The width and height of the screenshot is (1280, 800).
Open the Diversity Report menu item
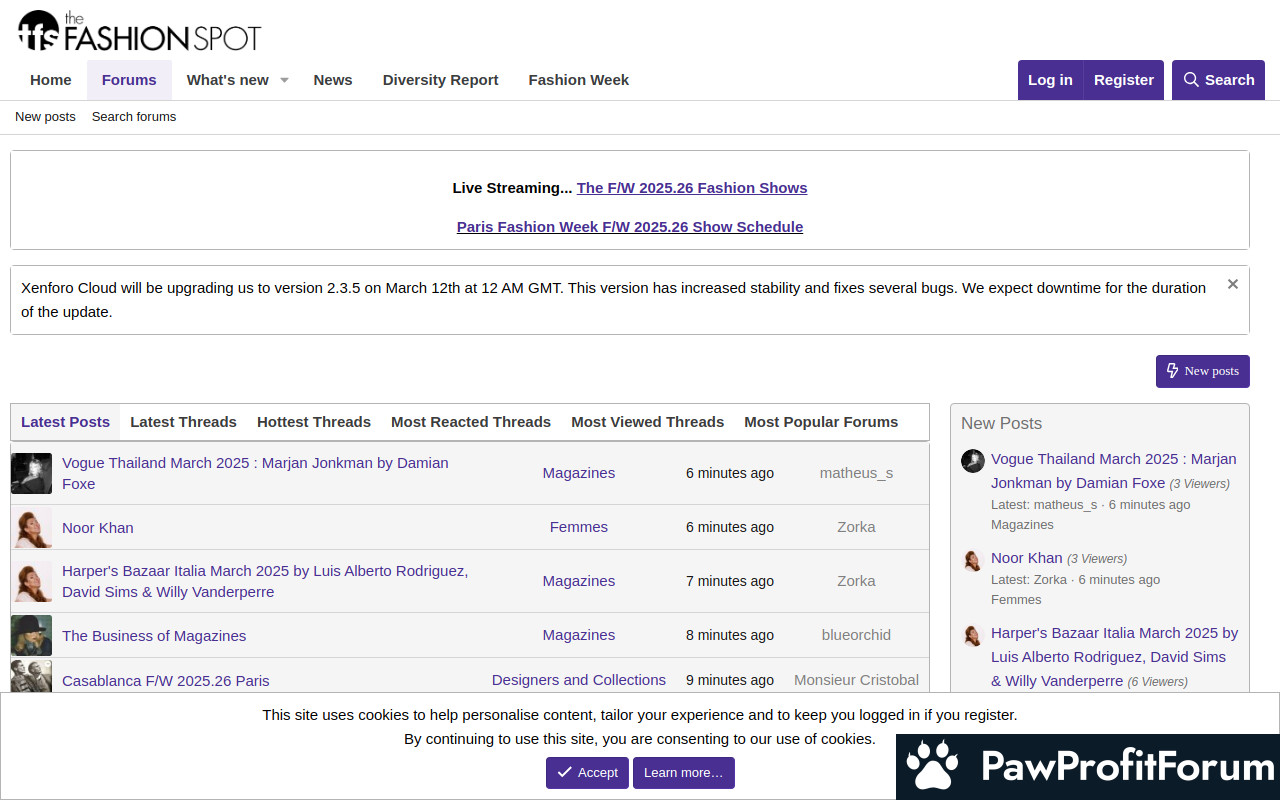(440, 80)
